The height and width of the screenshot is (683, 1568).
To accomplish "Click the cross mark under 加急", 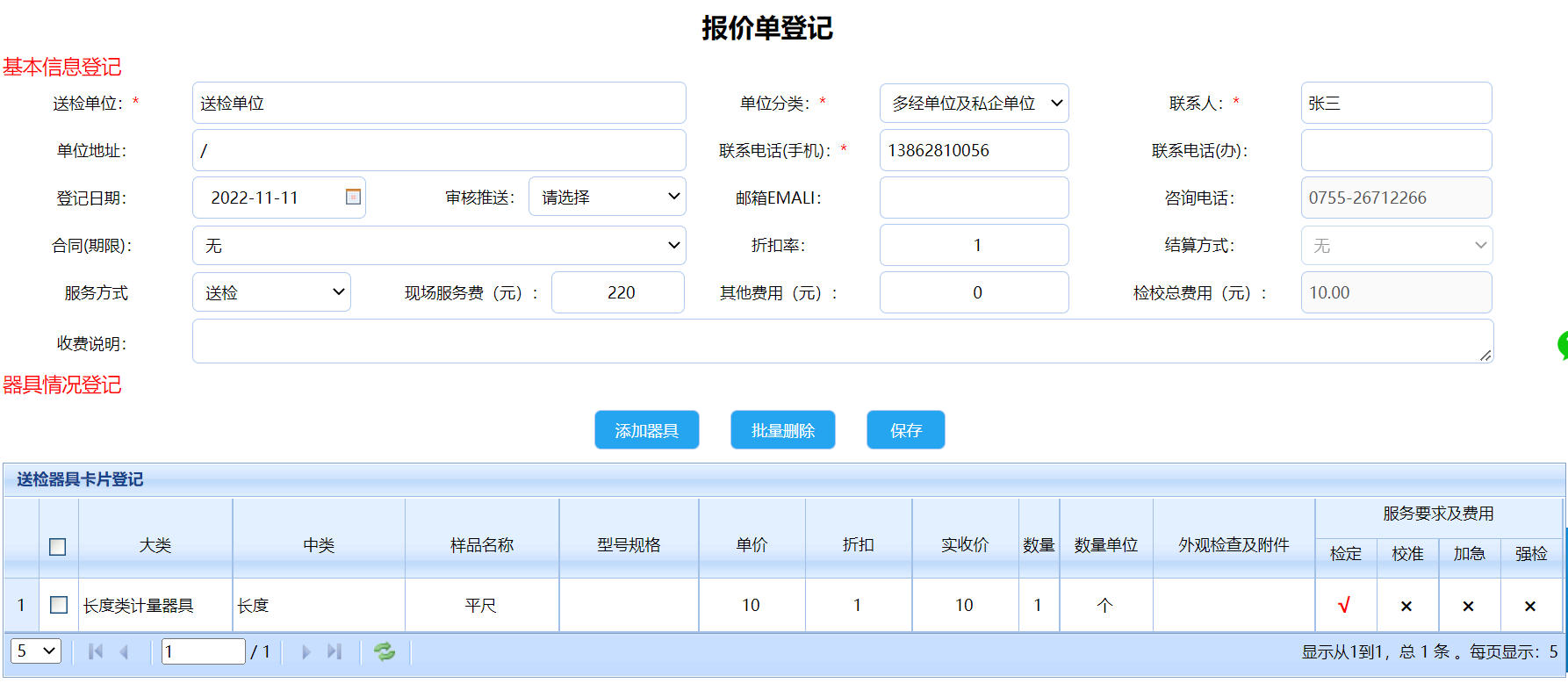I will click(1468, 606).
